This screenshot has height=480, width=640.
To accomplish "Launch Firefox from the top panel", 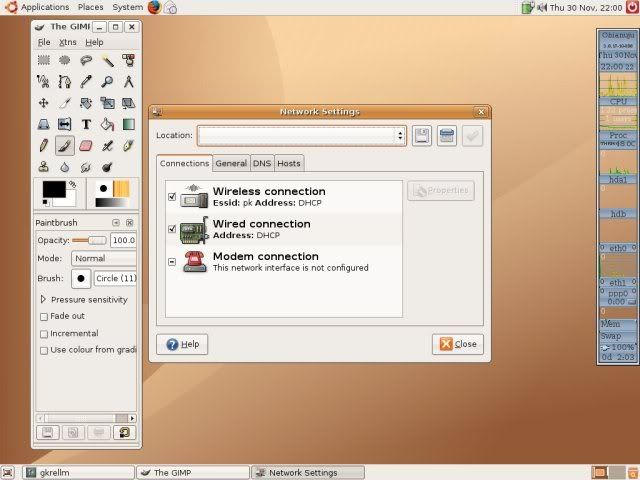I will pos(154,7).
